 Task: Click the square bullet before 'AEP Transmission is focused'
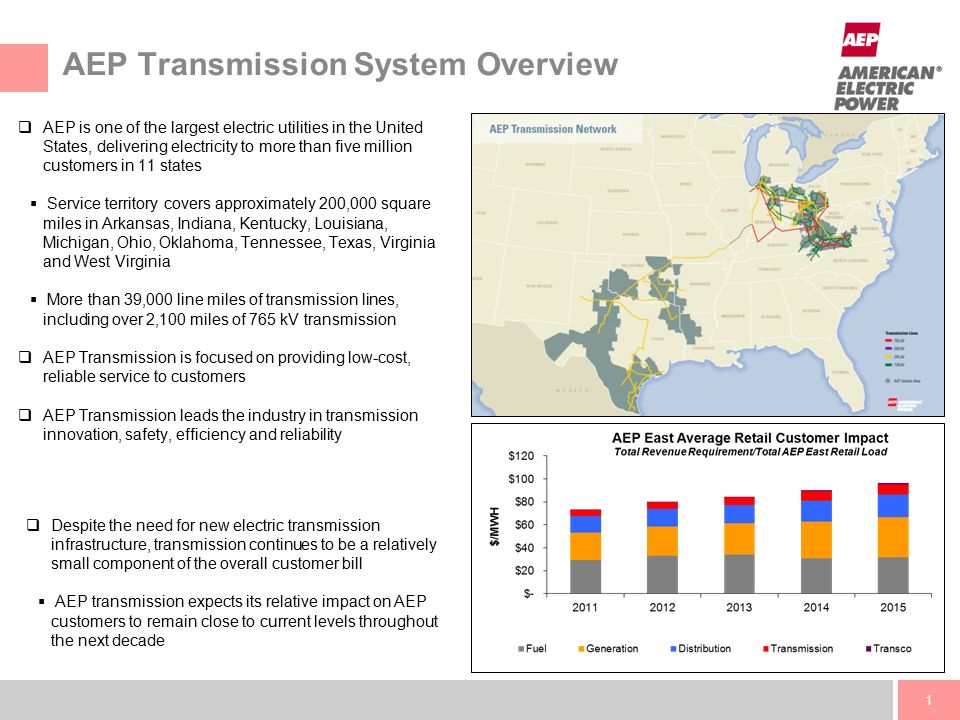pyautogui.click(x=24, y=357)
